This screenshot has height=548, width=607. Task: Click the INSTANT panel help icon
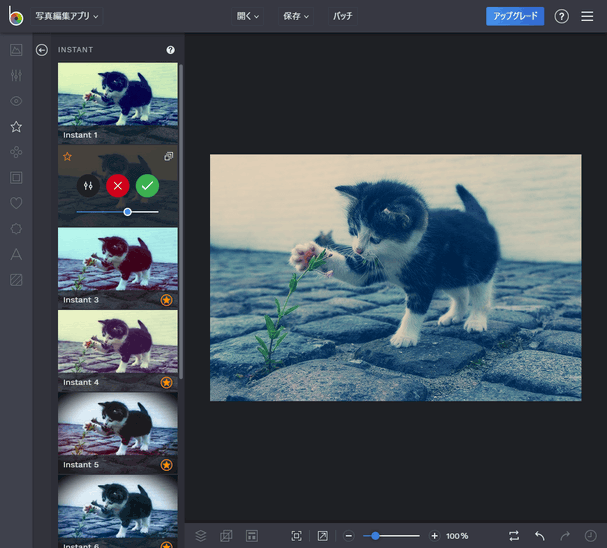tap(170, 50)
